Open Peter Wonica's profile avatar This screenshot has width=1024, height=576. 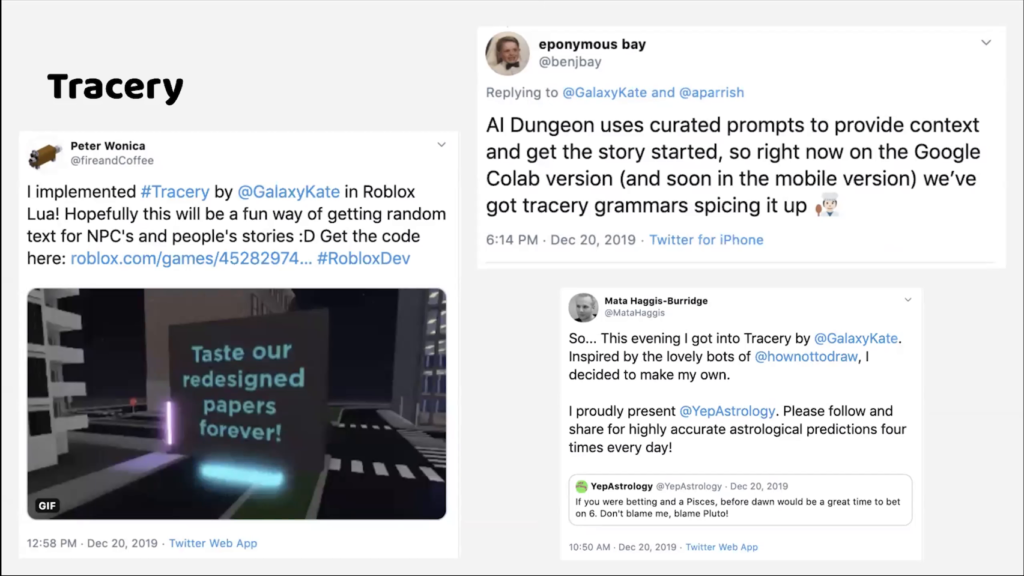tap(44, 155)
